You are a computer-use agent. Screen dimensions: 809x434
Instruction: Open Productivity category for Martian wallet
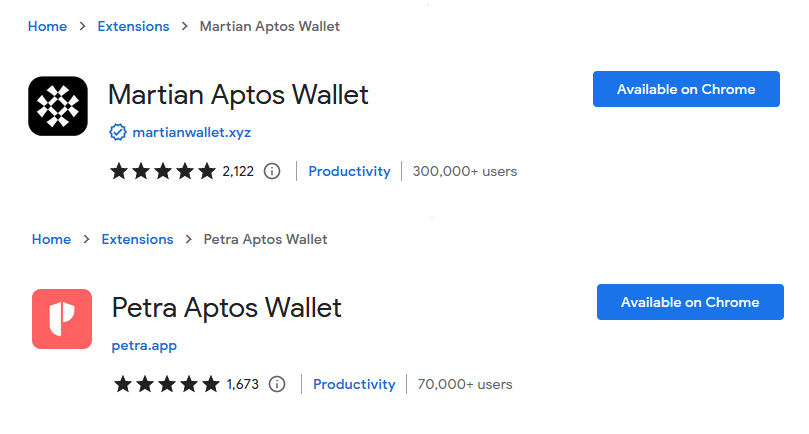coord(349,171)
